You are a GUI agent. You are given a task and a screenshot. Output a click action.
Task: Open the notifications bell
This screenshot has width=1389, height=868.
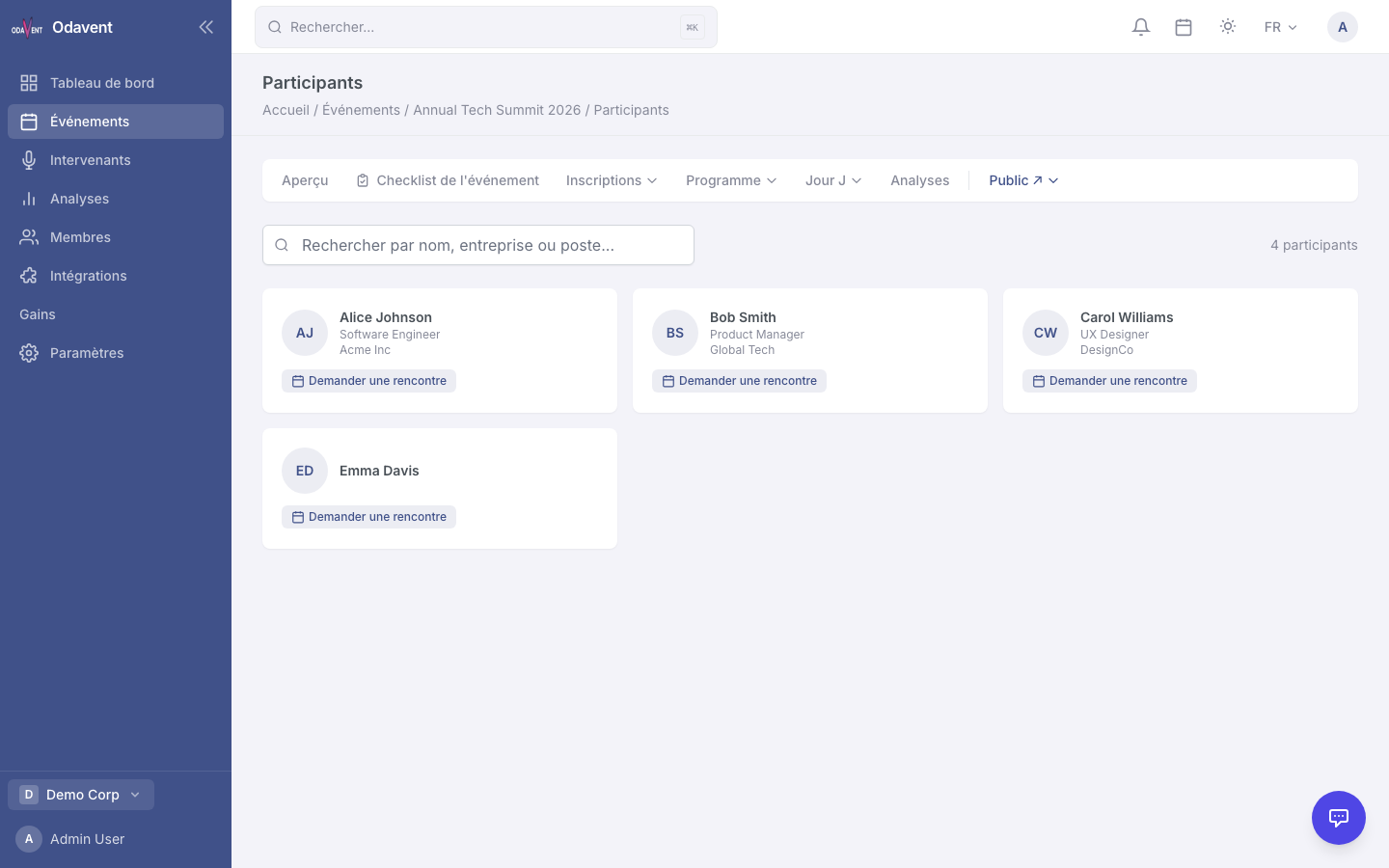click(1141, 27)
